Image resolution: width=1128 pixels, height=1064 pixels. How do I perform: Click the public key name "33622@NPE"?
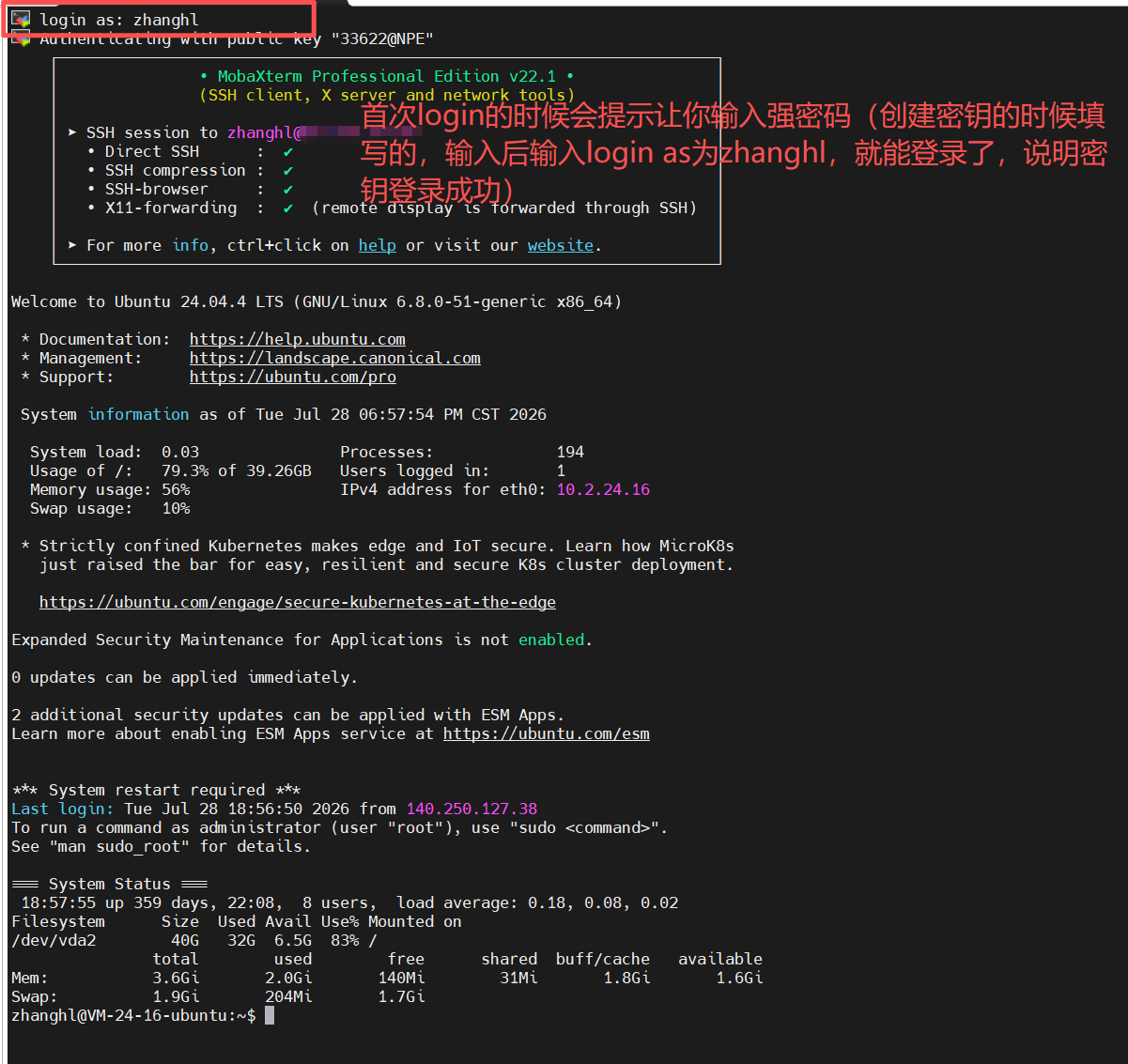tap(382, 39)
